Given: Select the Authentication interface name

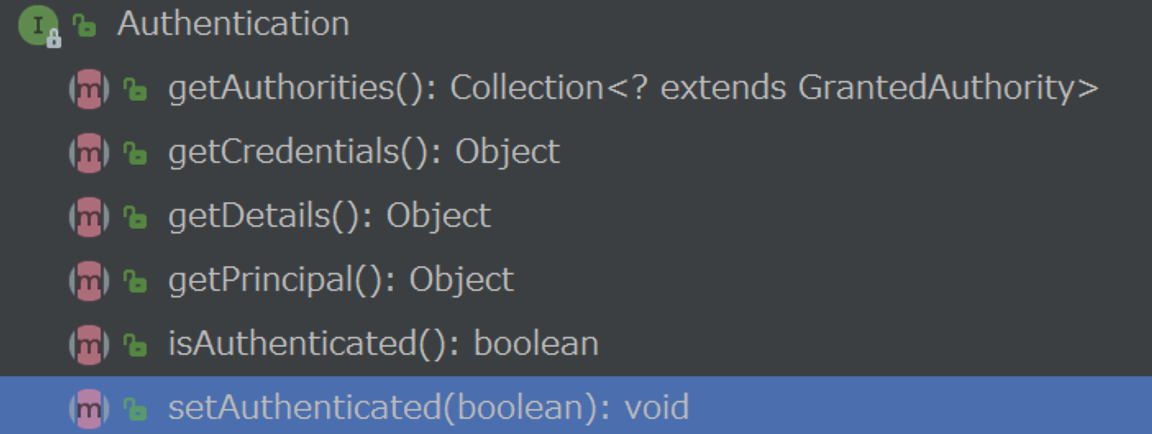Looking at the screenshot, I should pos(233,24).
